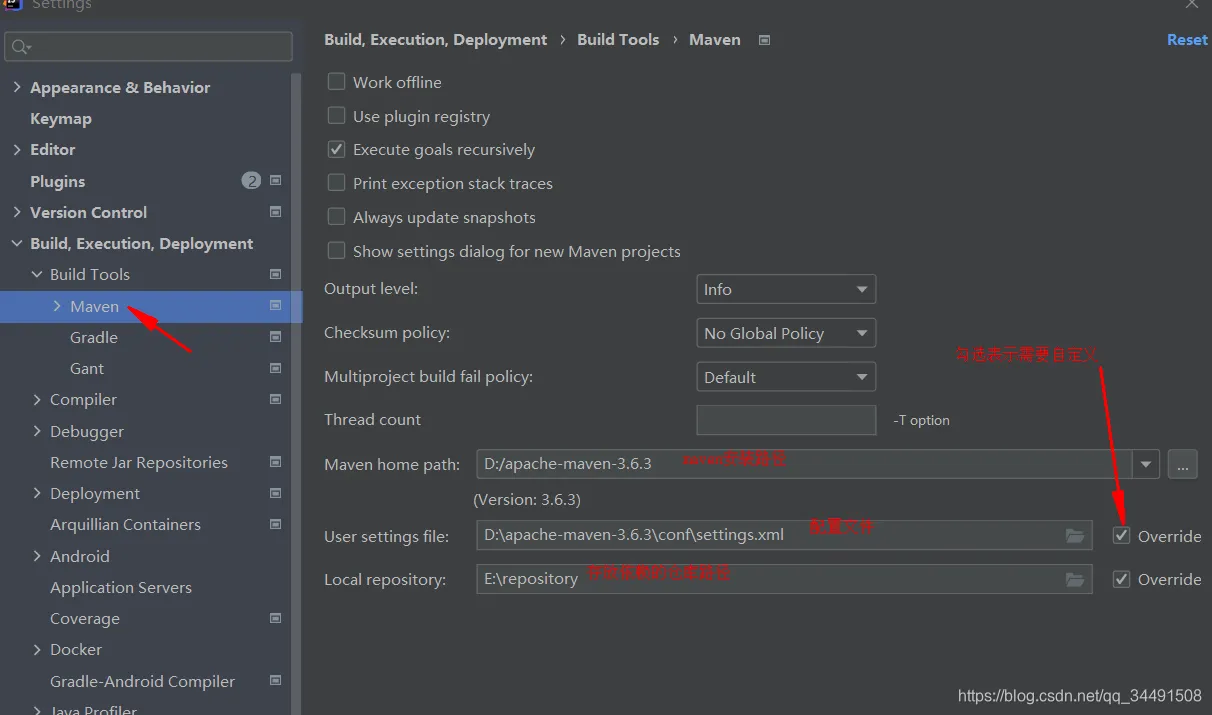Image resolution: width=1212 pixels, height=715 pixels.
Task: Open Gradle-Android Compiler settings
Action: tap(145, 681)
